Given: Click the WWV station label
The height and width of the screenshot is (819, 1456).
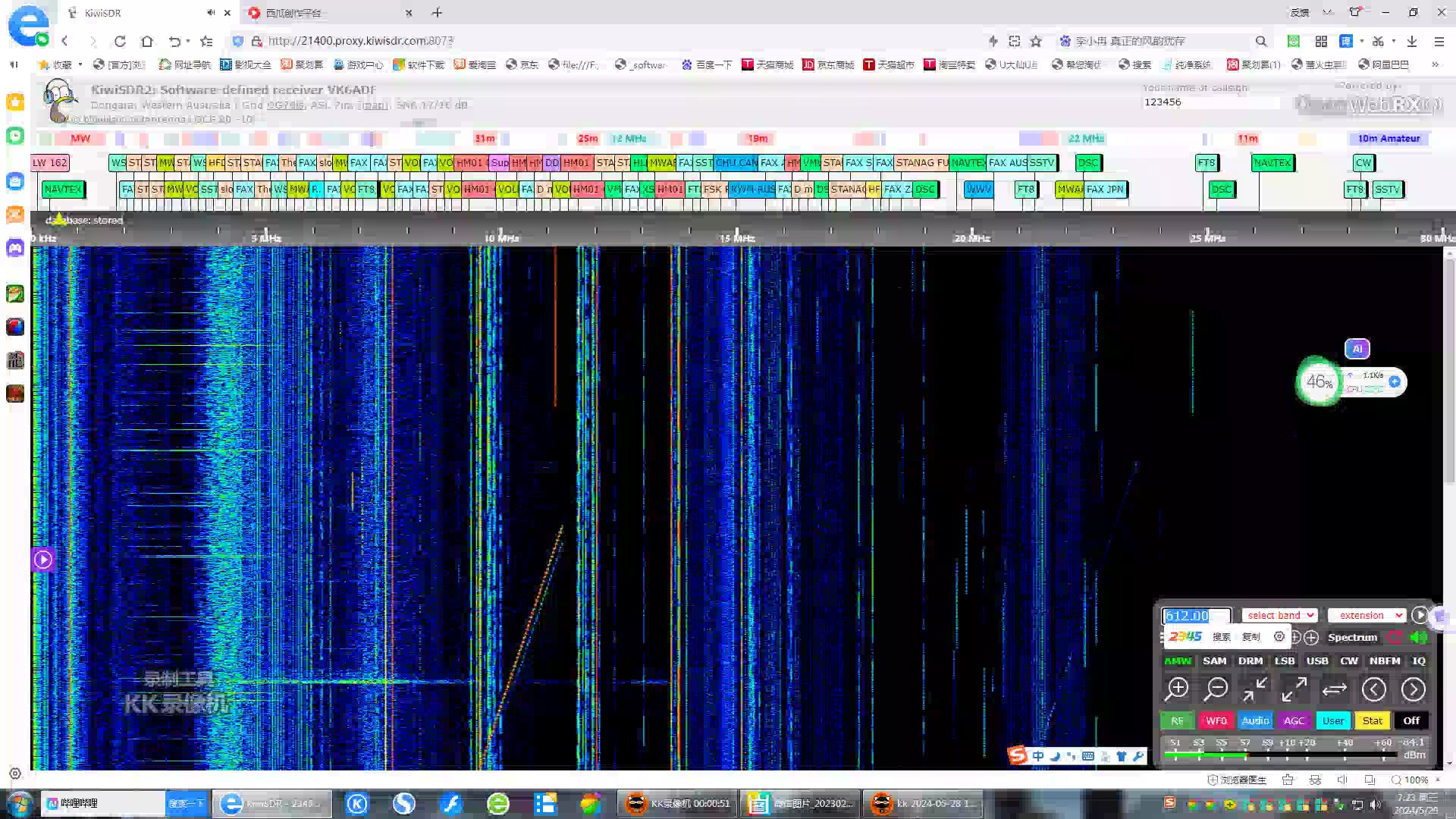Looking at the screenshot, I should click(978, 189).
